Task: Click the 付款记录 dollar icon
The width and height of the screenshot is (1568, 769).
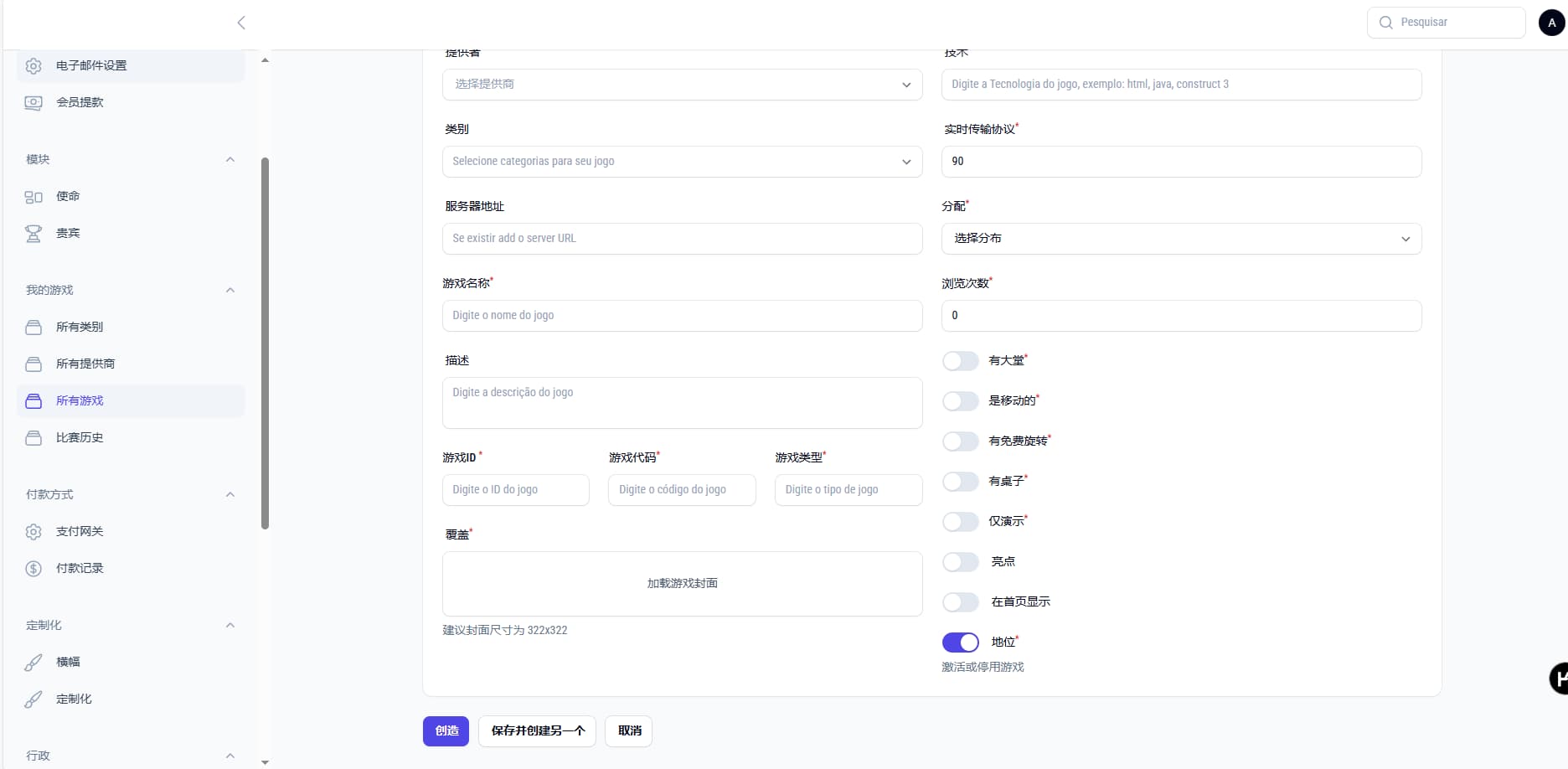Action: pyautogui.click(x=34, y=569)
